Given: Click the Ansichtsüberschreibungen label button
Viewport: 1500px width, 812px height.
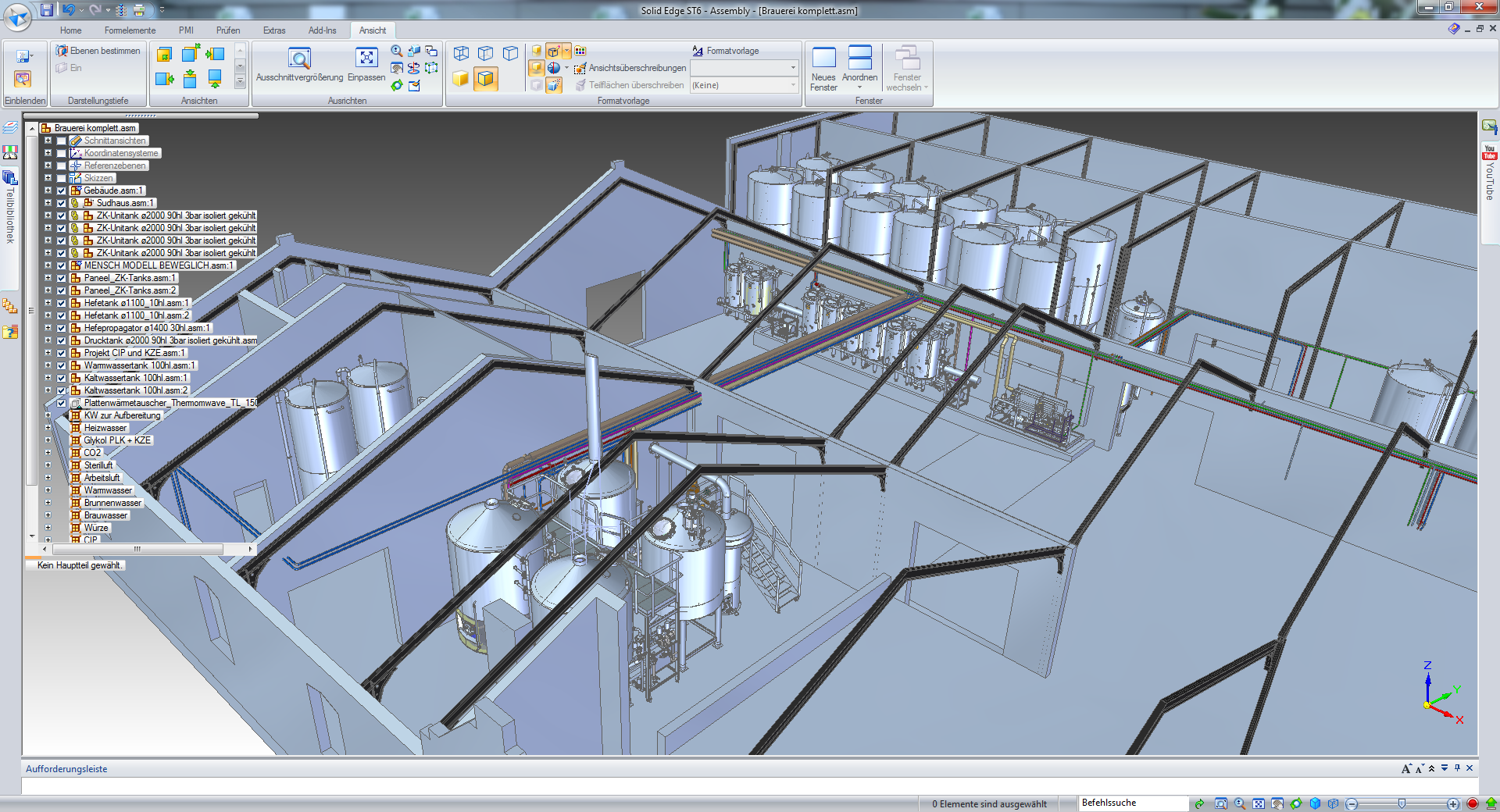Looking at the screenshot, I should point(630,68).
